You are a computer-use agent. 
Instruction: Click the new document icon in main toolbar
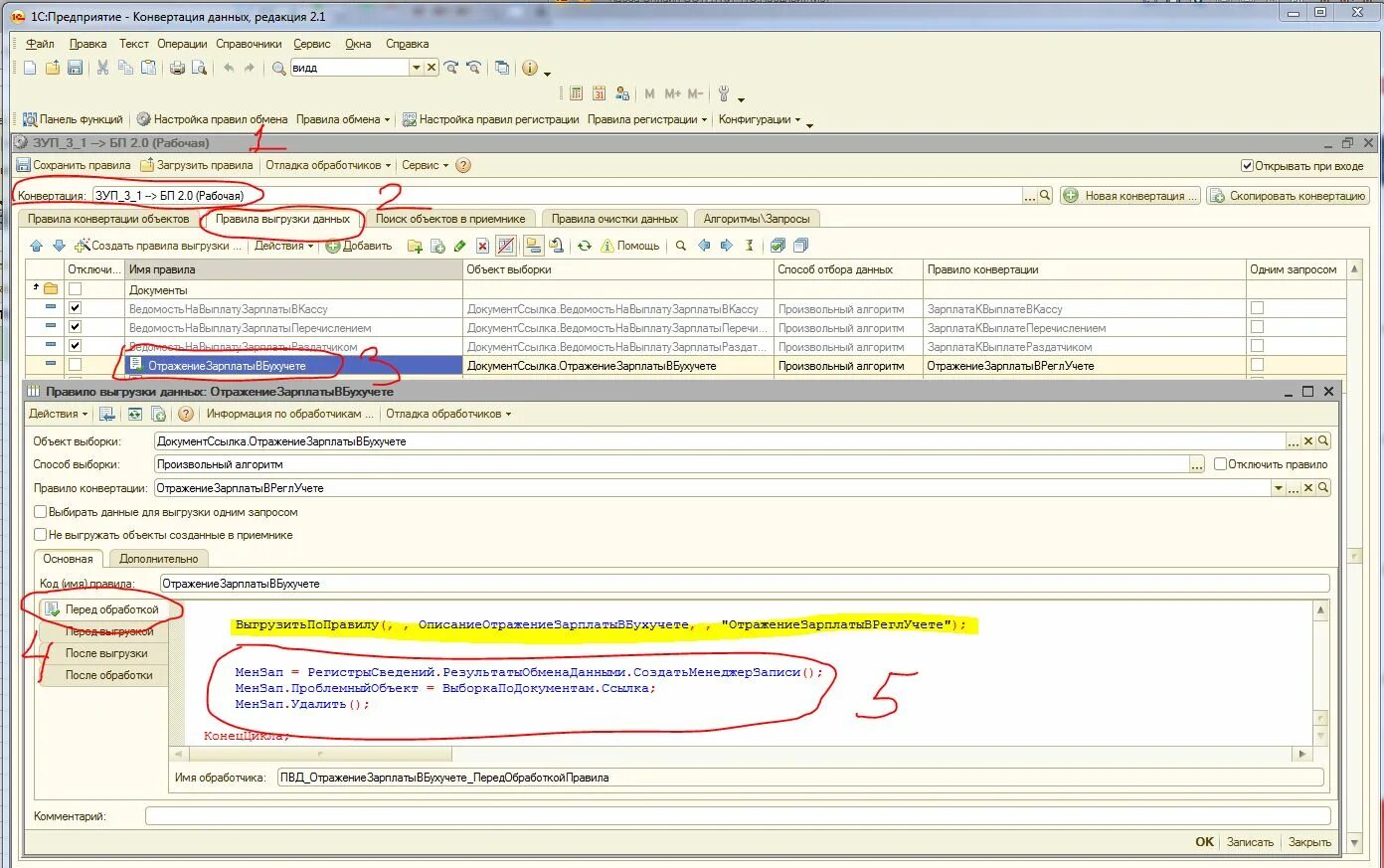point(30,68)
